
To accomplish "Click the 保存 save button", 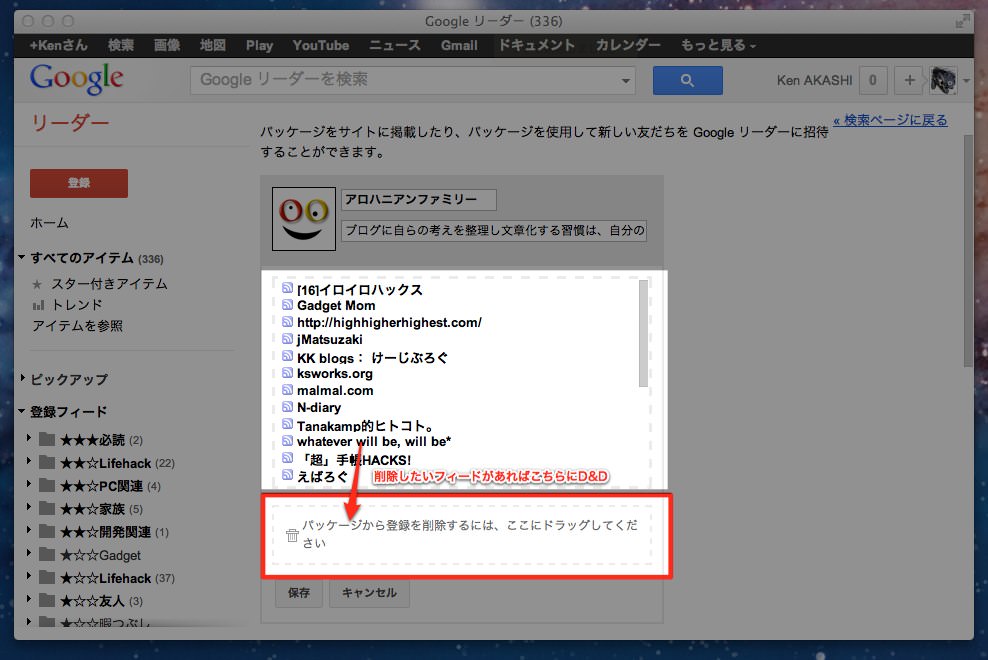I will (x=299, y=593).
